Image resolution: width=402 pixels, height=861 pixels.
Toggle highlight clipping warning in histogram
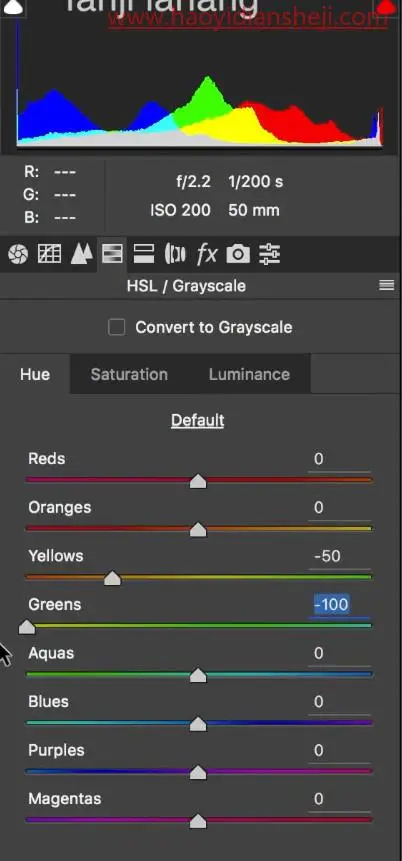coord(386,7)
